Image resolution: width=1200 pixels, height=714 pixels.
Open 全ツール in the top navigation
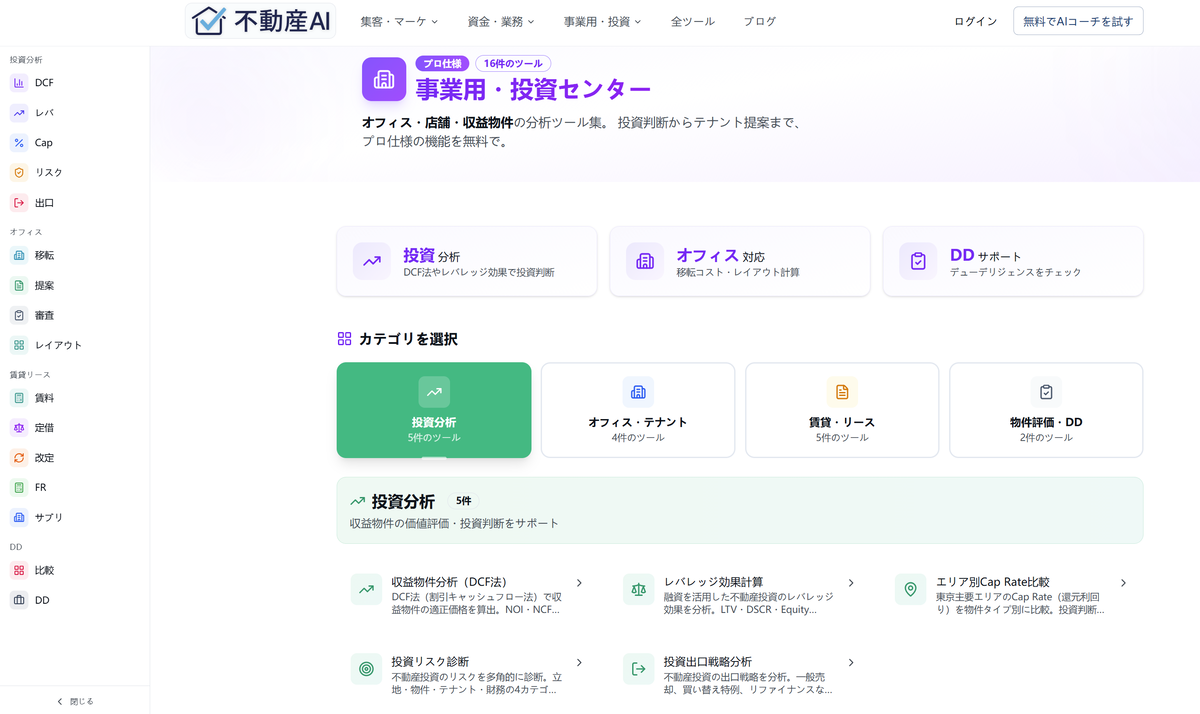[693, 21]
